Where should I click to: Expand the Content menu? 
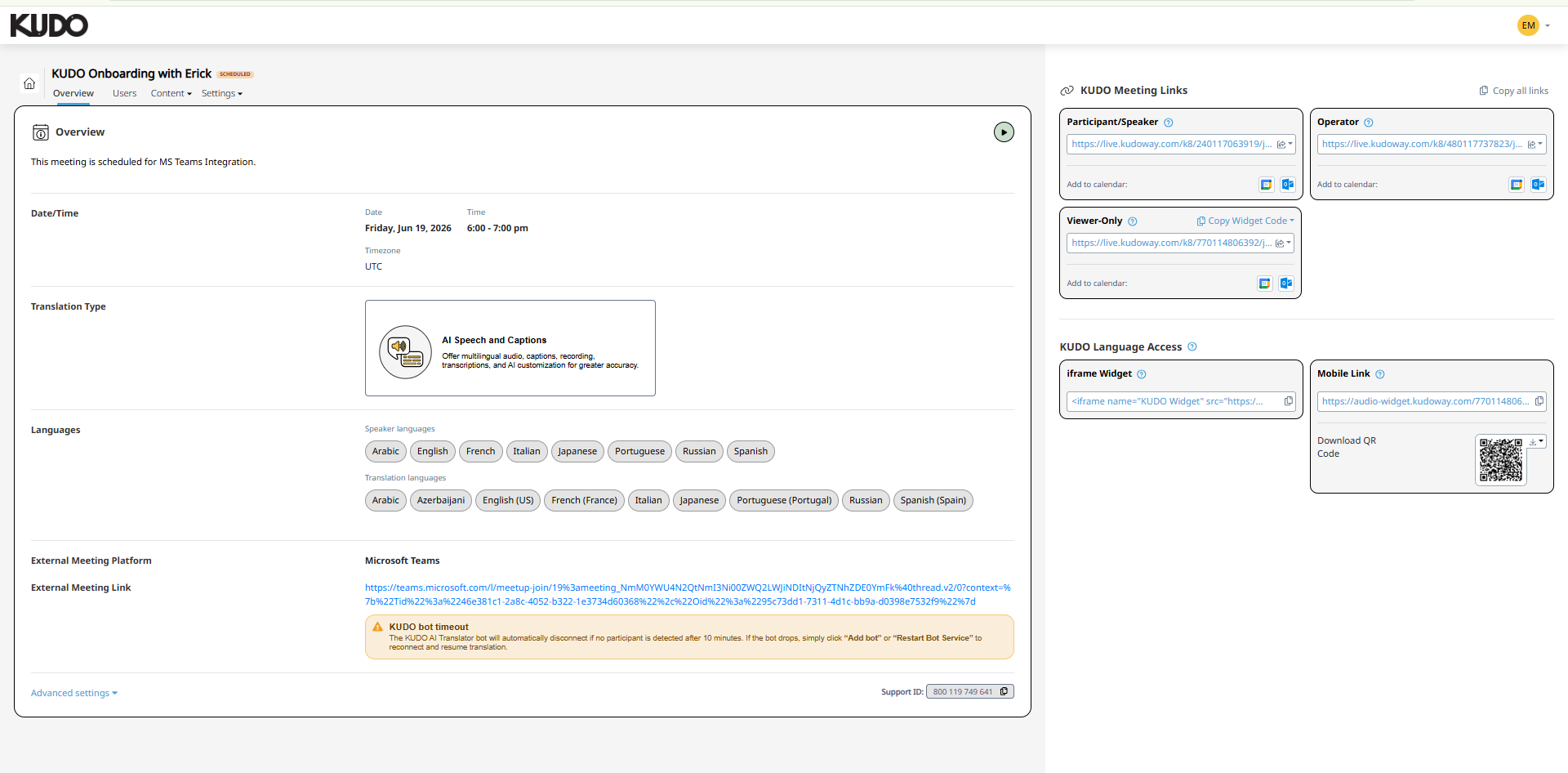click(x=171, y=93)
